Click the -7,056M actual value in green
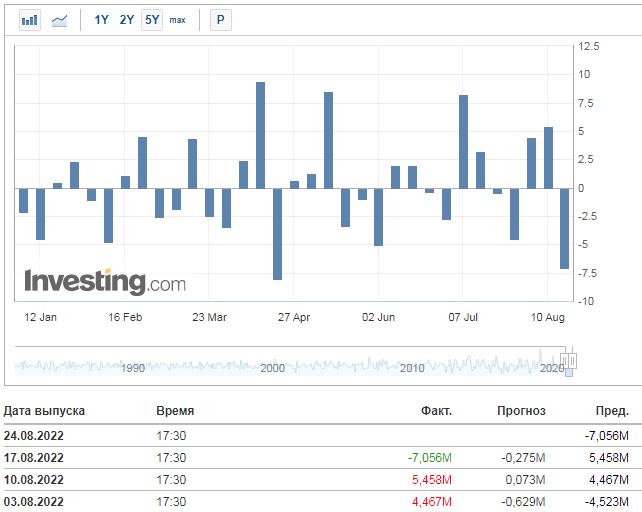This screenshot has width=642, height=512. 430,458
